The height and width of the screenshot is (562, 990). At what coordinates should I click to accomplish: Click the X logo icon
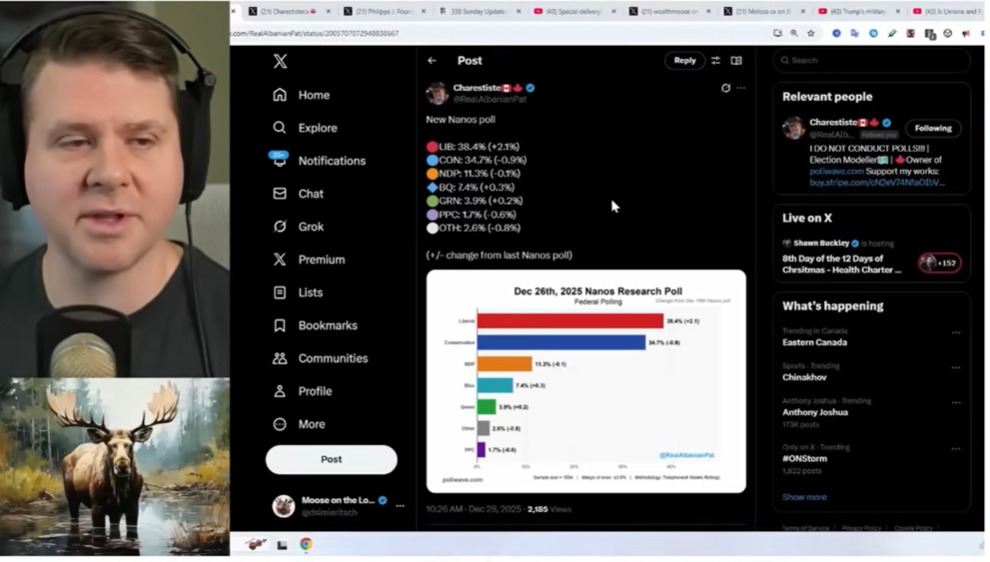pos(280,61)
